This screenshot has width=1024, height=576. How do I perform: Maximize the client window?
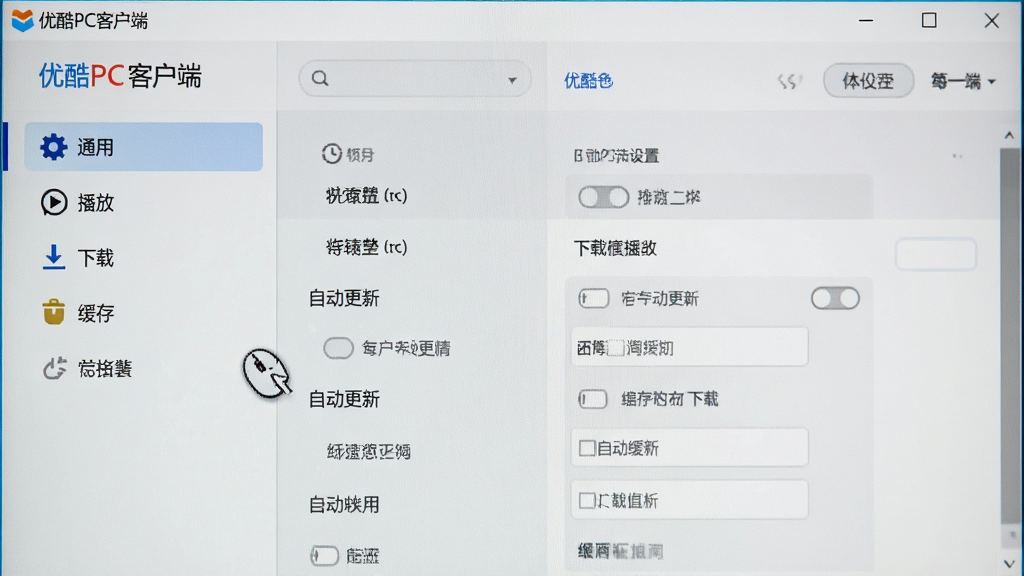tap(929, 21)
